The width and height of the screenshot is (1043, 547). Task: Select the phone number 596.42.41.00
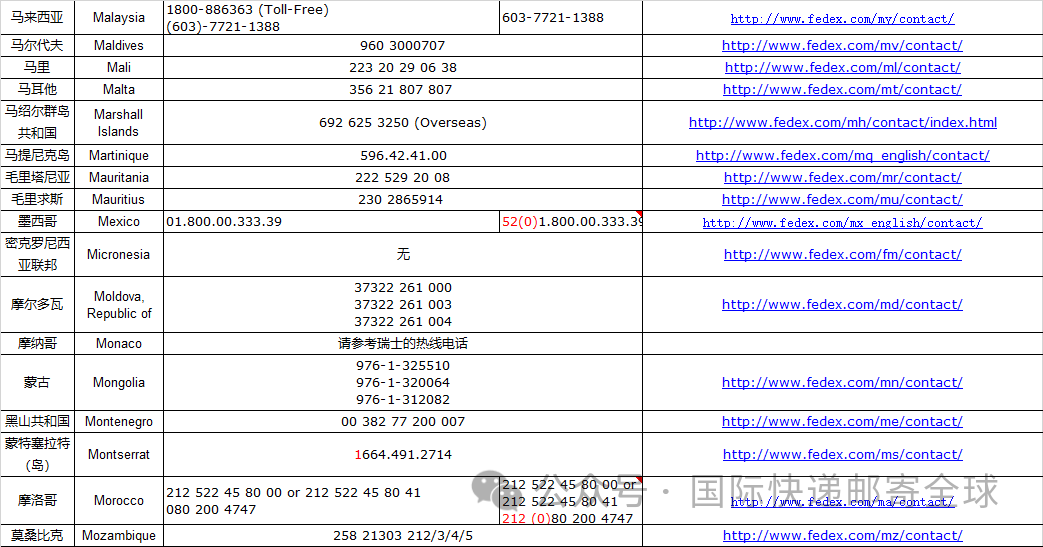[402, 155]
